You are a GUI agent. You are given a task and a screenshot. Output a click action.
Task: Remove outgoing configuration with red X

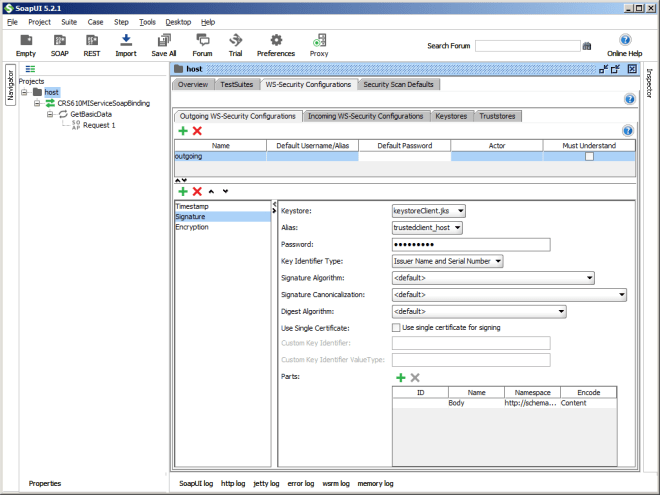point(197,131)
